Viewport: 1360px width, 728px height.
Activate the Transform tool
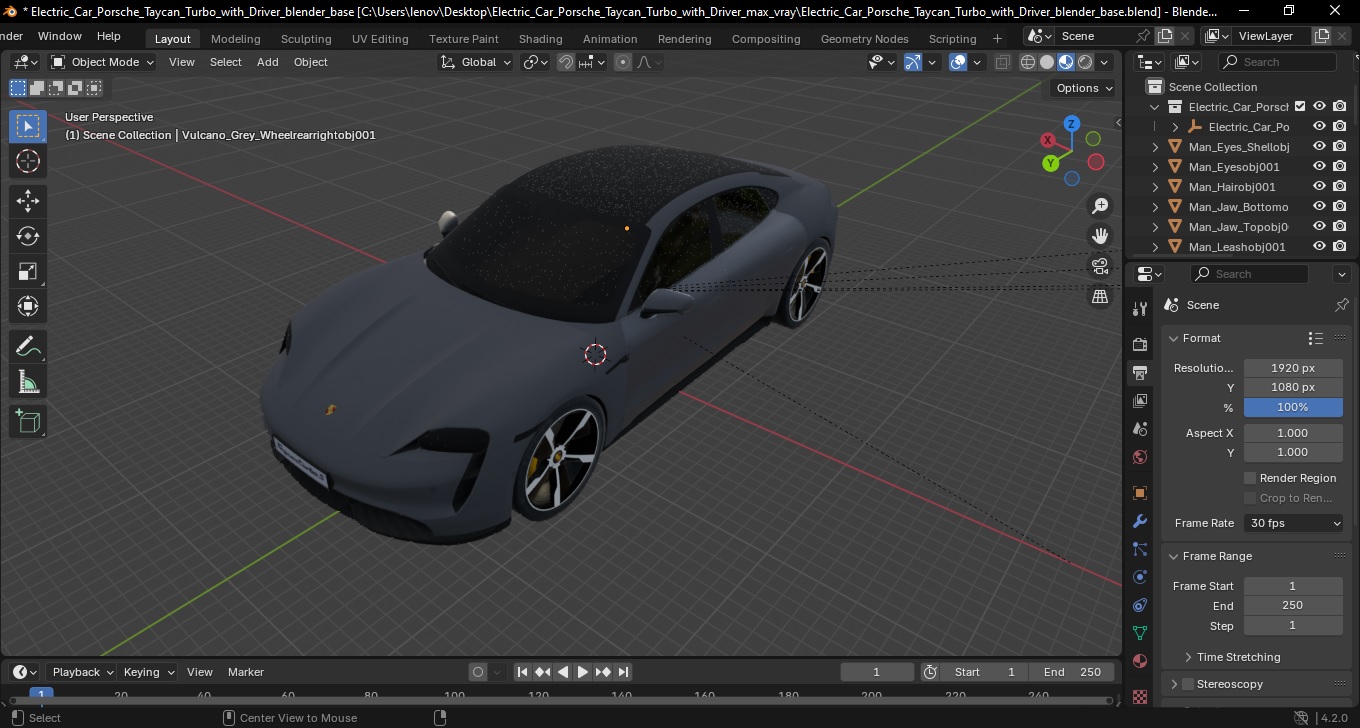click(x=28, y=306)
